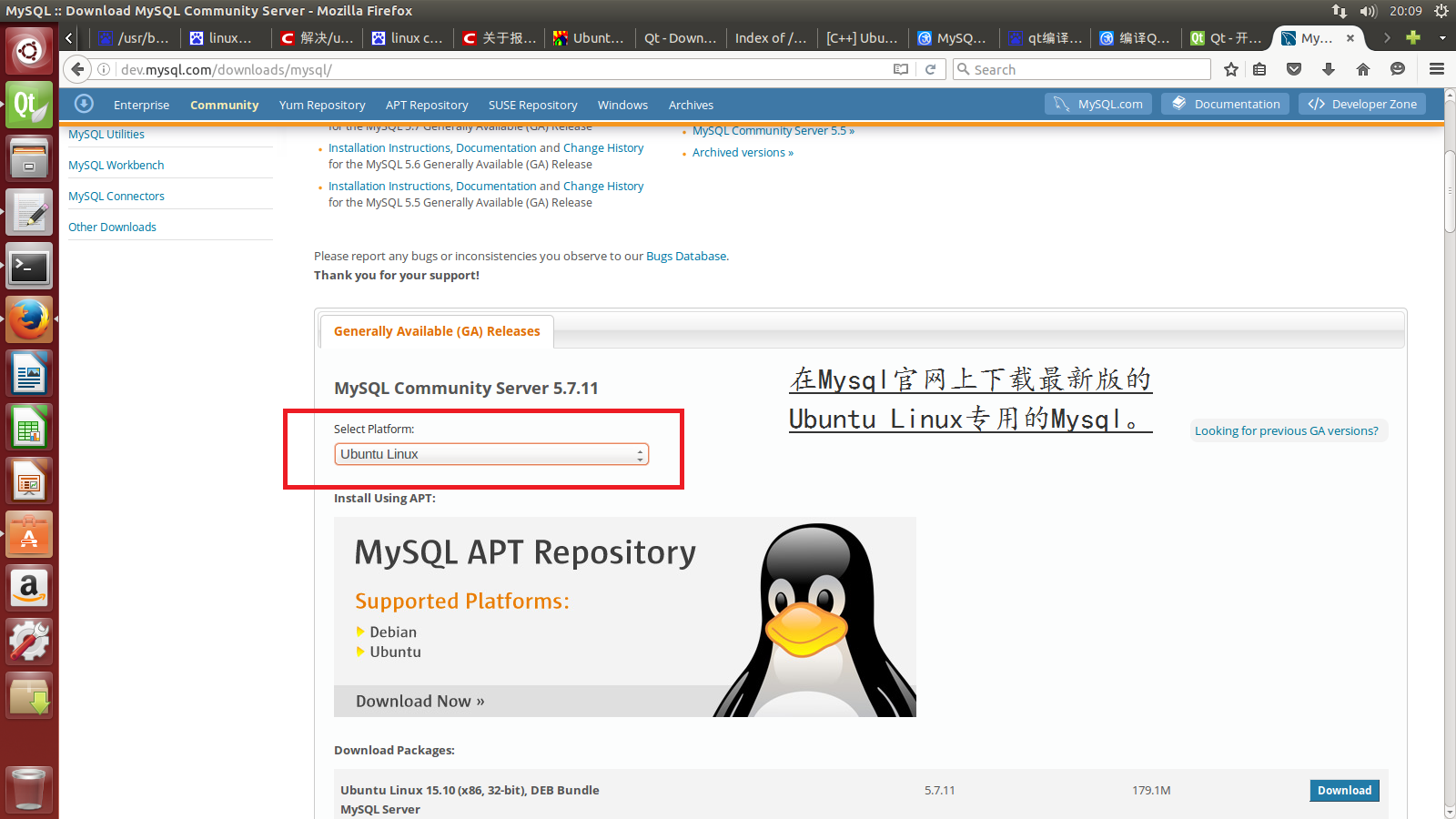Viewport: 1456px width, 819px height.
Task: Open system power menu gear
Action: pos(1441,11)
